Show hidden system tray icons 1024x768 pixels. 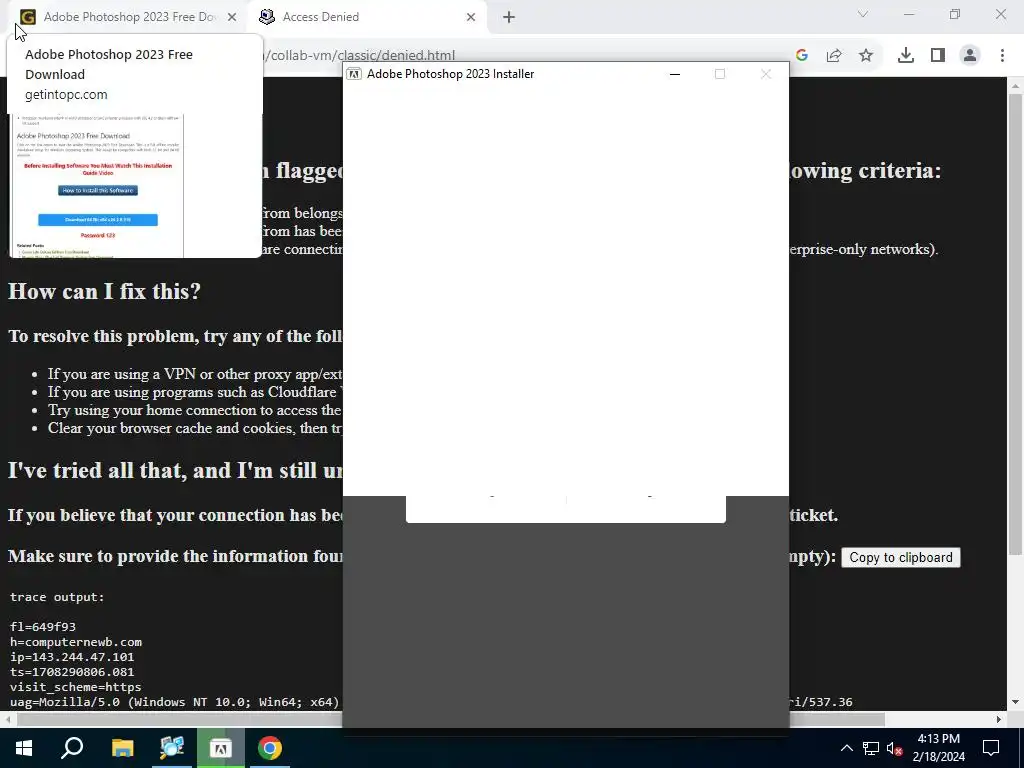846,748
